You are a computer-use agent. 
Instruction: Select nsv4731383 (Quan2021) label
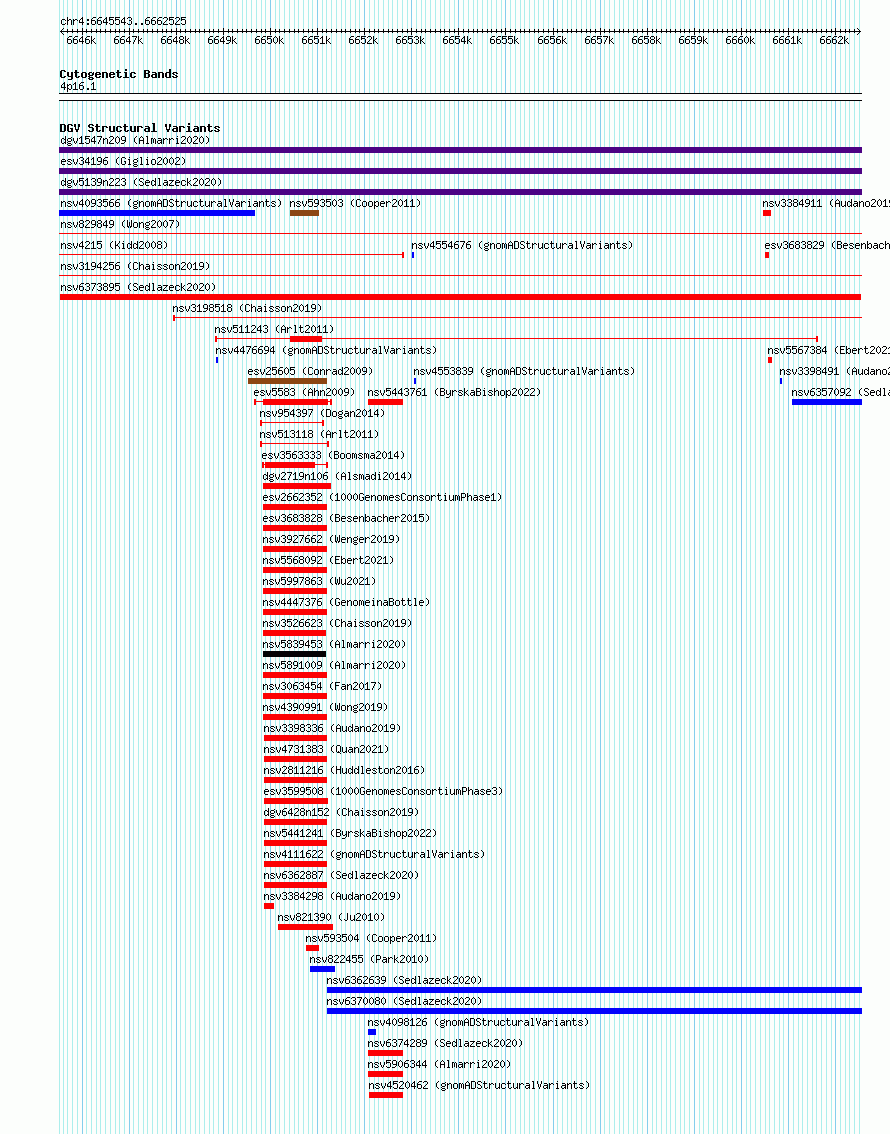326,749
